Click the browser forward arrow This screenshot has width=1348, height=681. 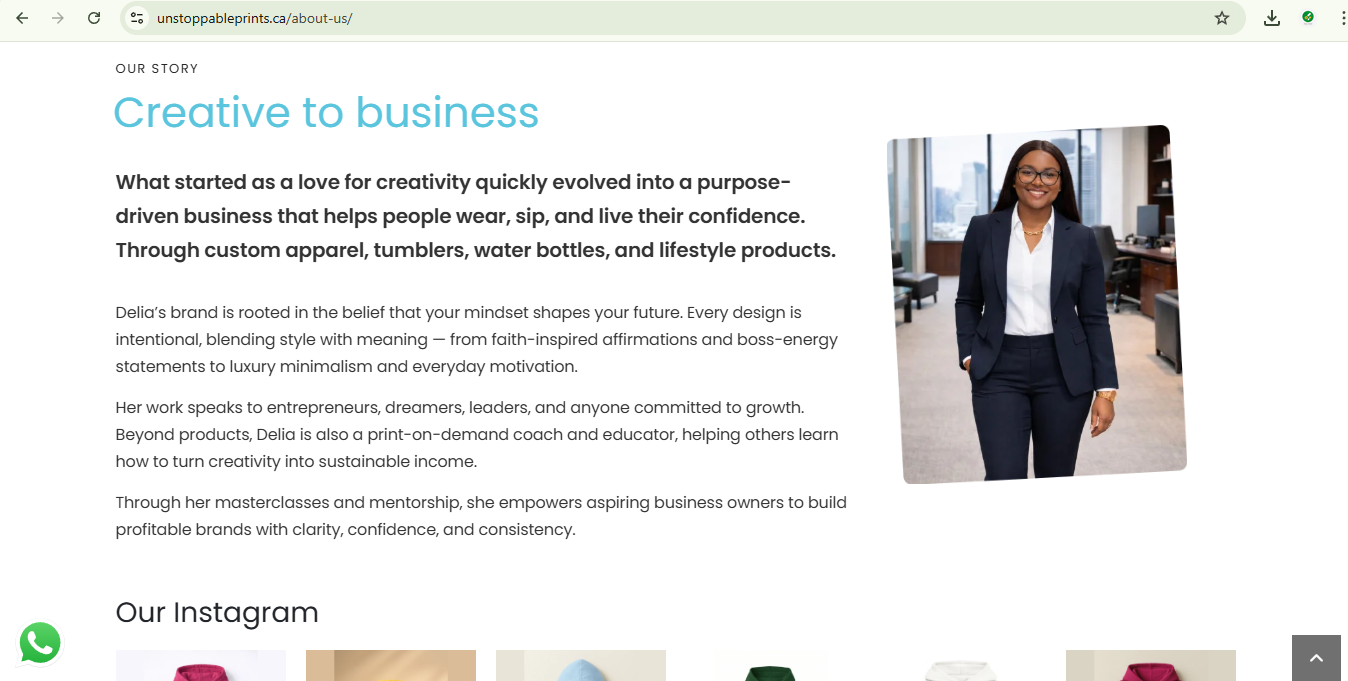58,18
